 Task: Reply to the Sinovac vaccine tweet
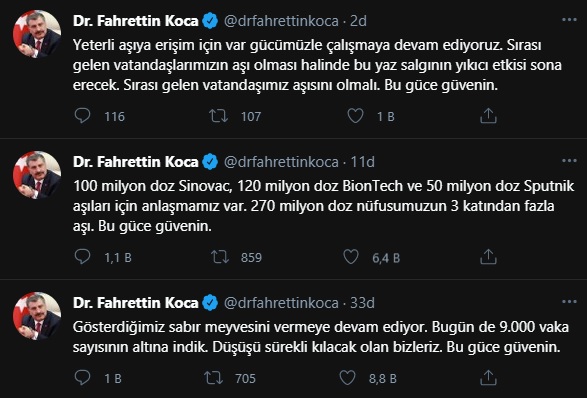pos(82,257)
